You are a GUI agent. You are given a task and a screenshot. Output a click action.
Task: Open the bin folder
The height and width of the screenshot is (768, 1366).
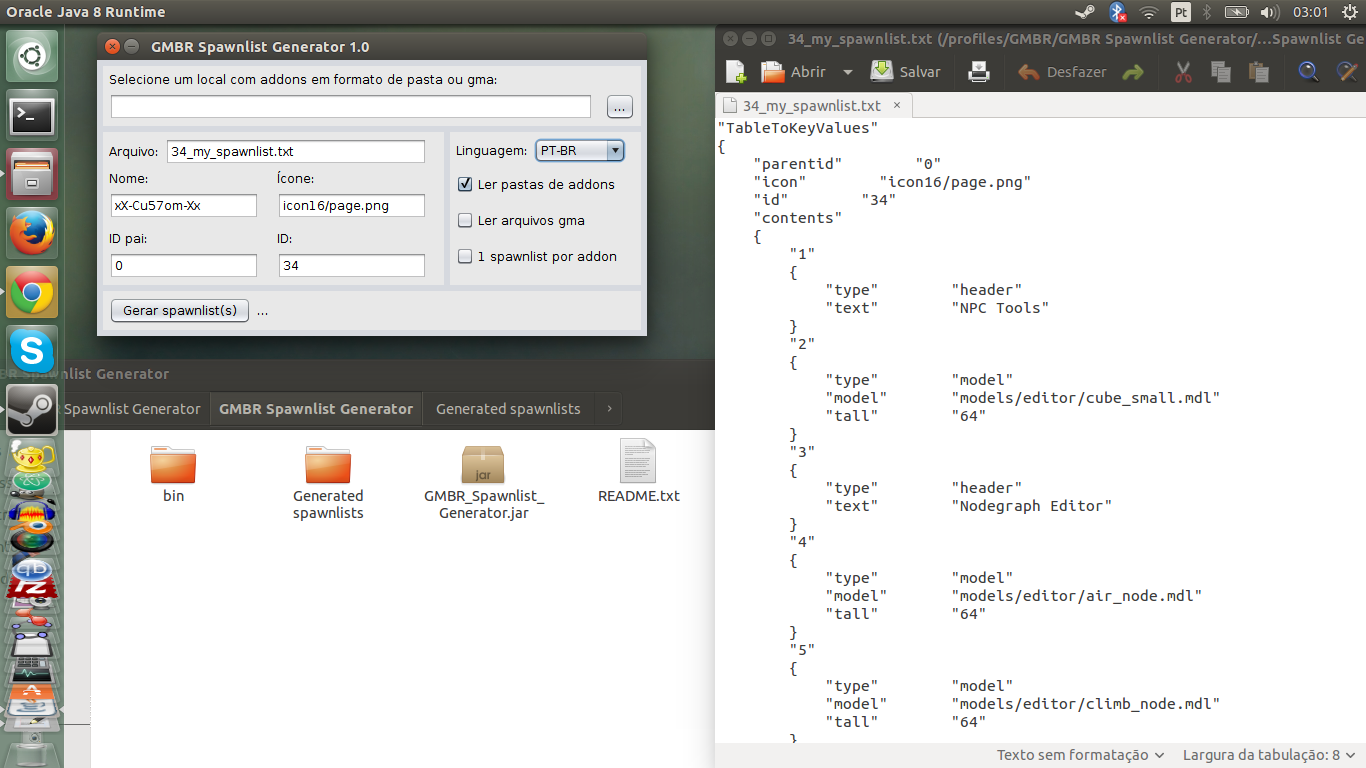pos(173,465)
